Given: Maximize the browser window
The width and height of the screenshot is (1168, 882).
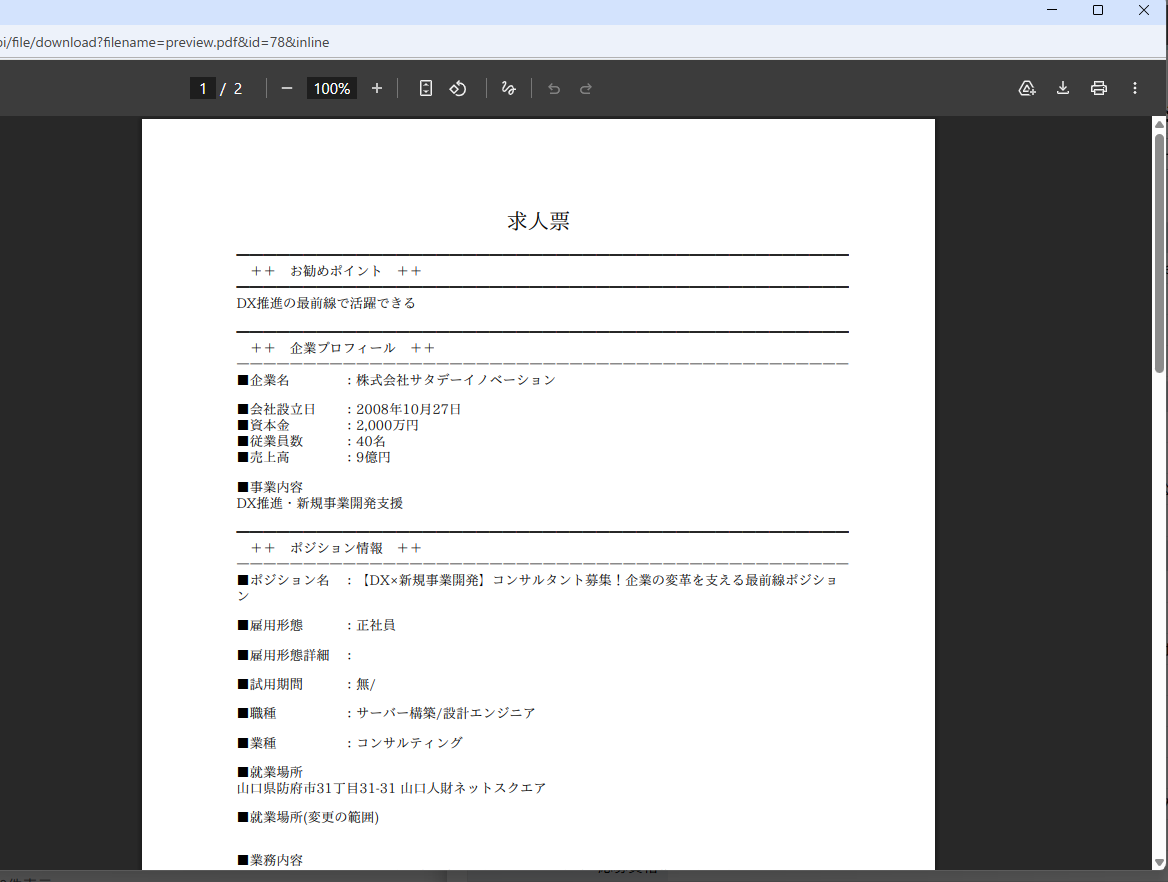Looking at the screenshot, I should click(1098, 10).
